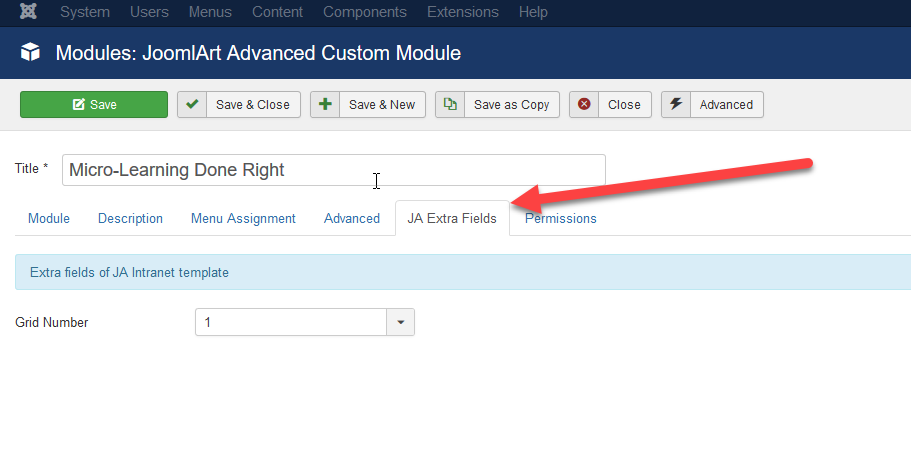The width and height of the screenshot is (911, 473).
Task: Click the Save as Copy button label
Action: pyautogui.click(x=511, y=105)
